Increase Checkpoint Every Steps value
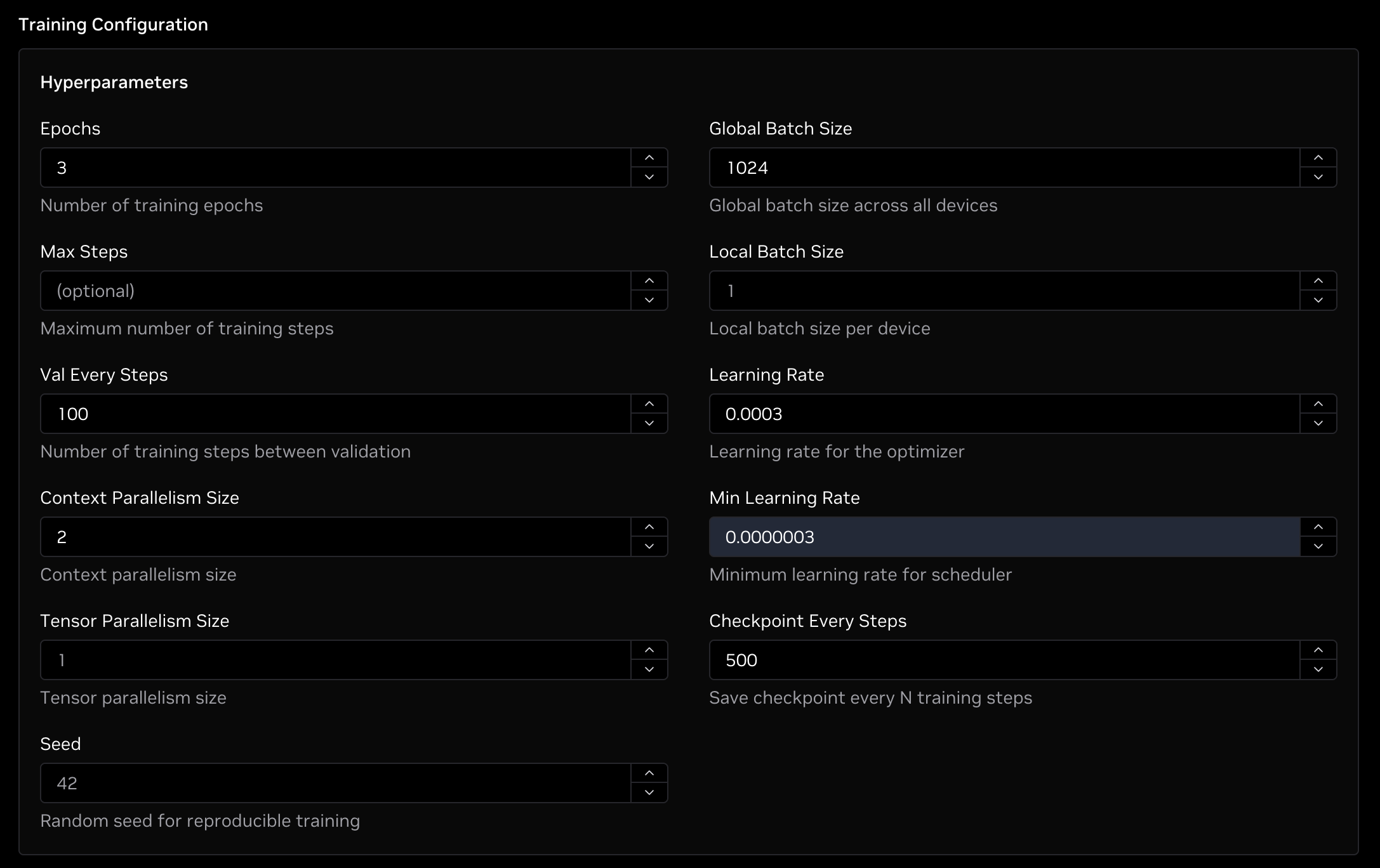 pyautogui.click(x=1318, y=650)
